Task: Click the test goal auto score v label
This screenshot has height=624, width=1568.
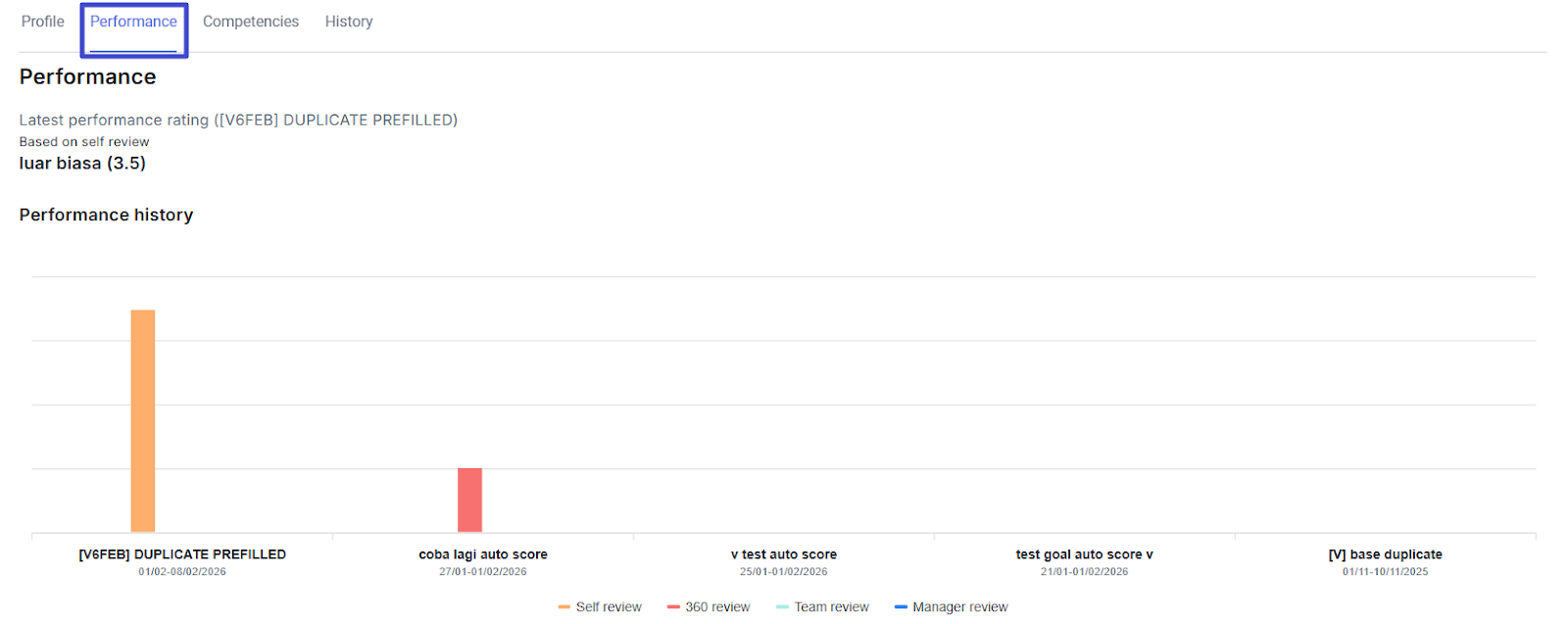Action: pyautogui.click(x=1084, y=554)
